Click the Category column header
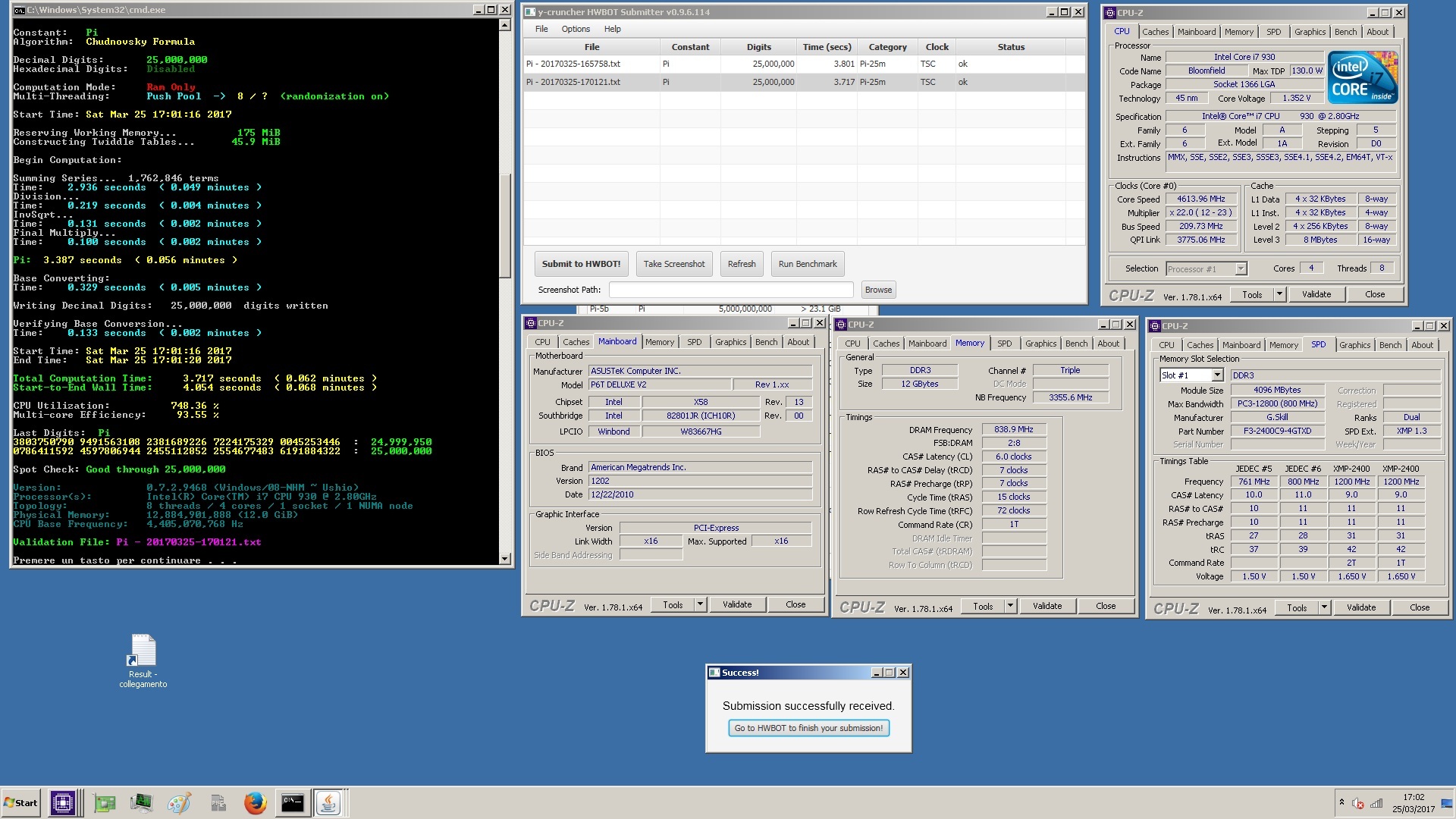 [x=887, y=47]
